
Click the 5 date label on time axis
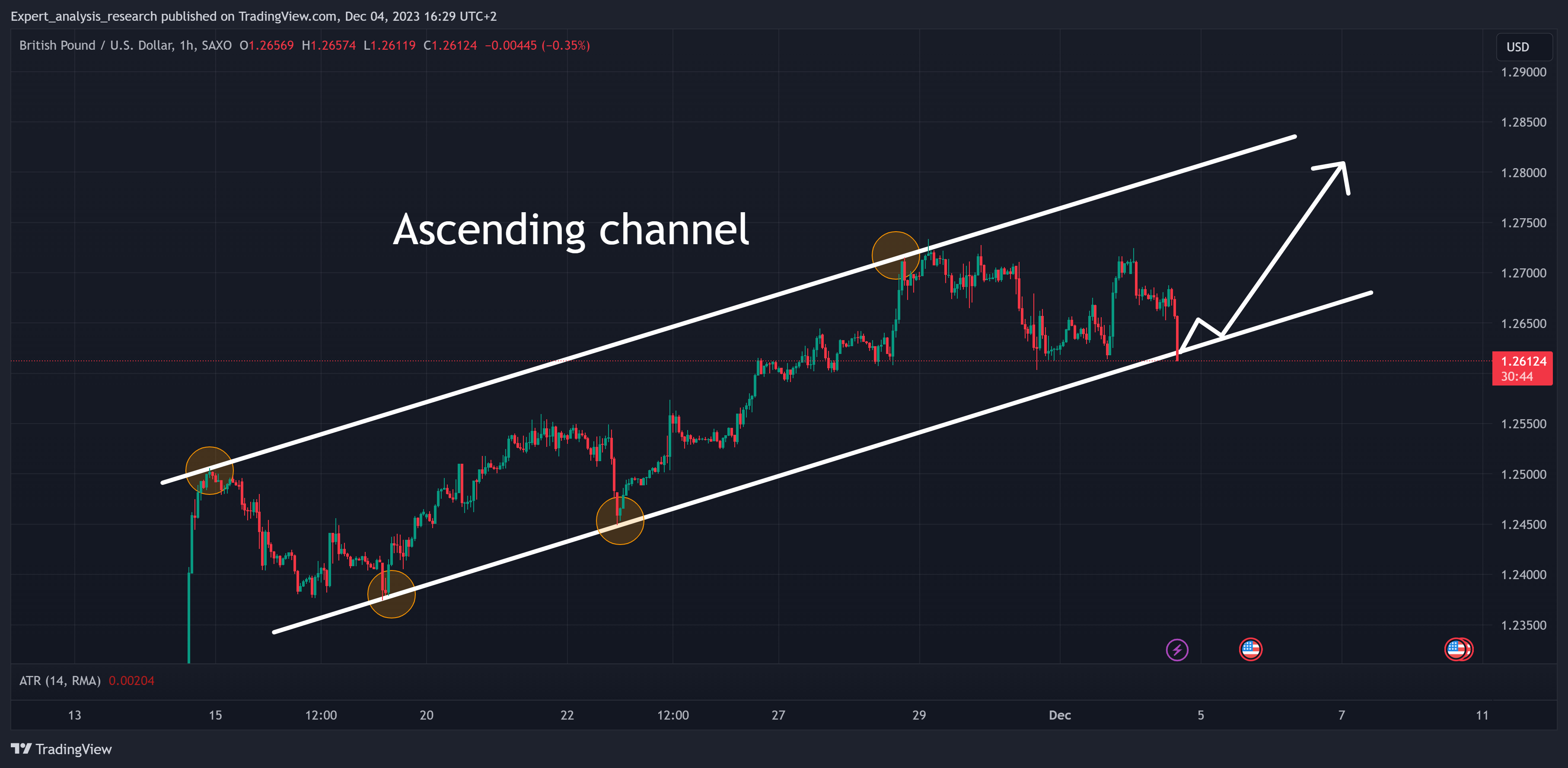point(1200,715)
